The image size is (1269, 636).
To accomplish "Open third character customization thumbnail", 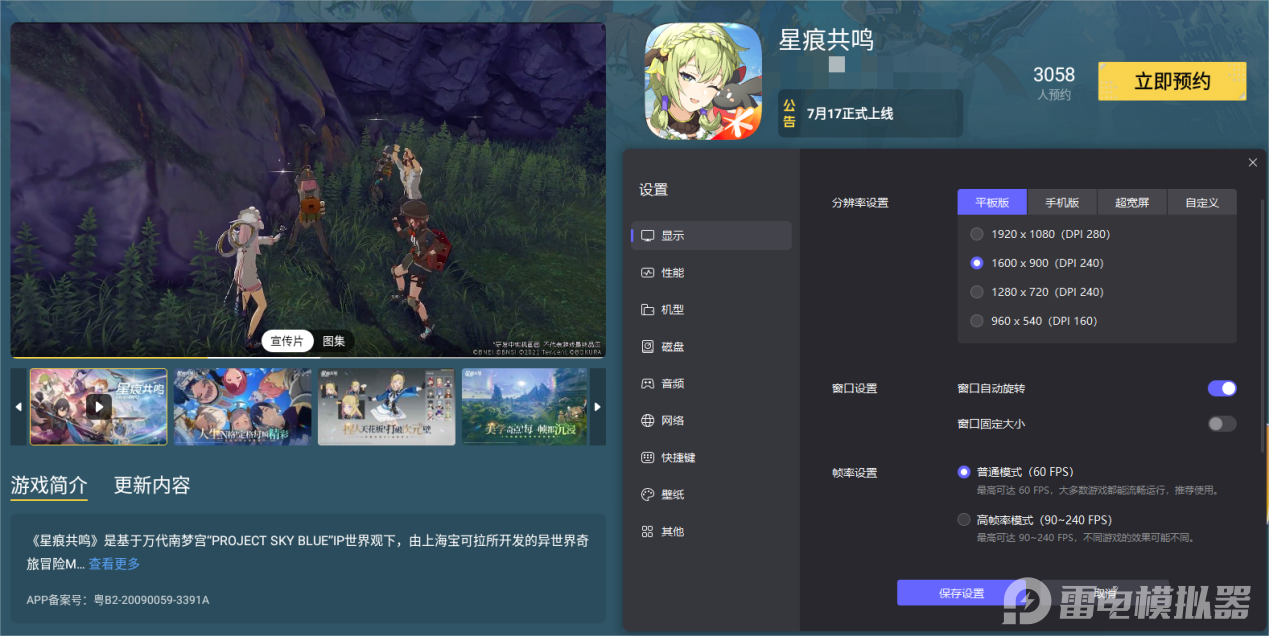I will (386, 407).
